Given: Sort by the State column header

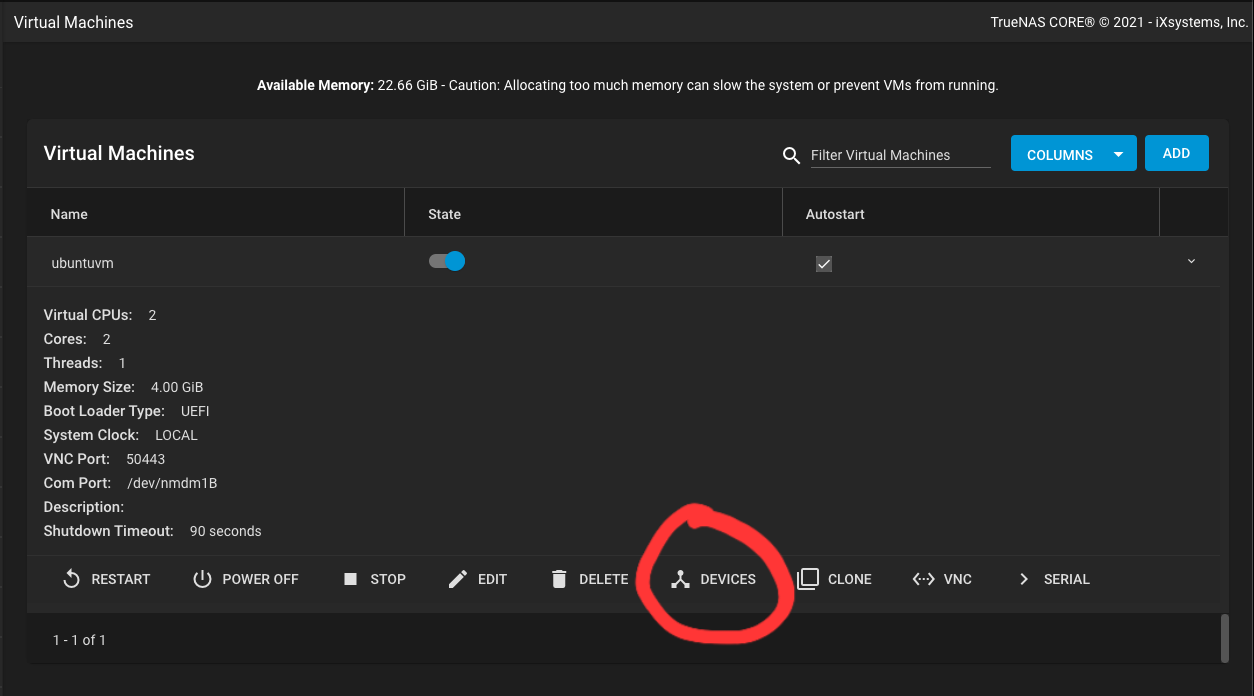Looking at the screenshot, I should click(x=444, y=214).
